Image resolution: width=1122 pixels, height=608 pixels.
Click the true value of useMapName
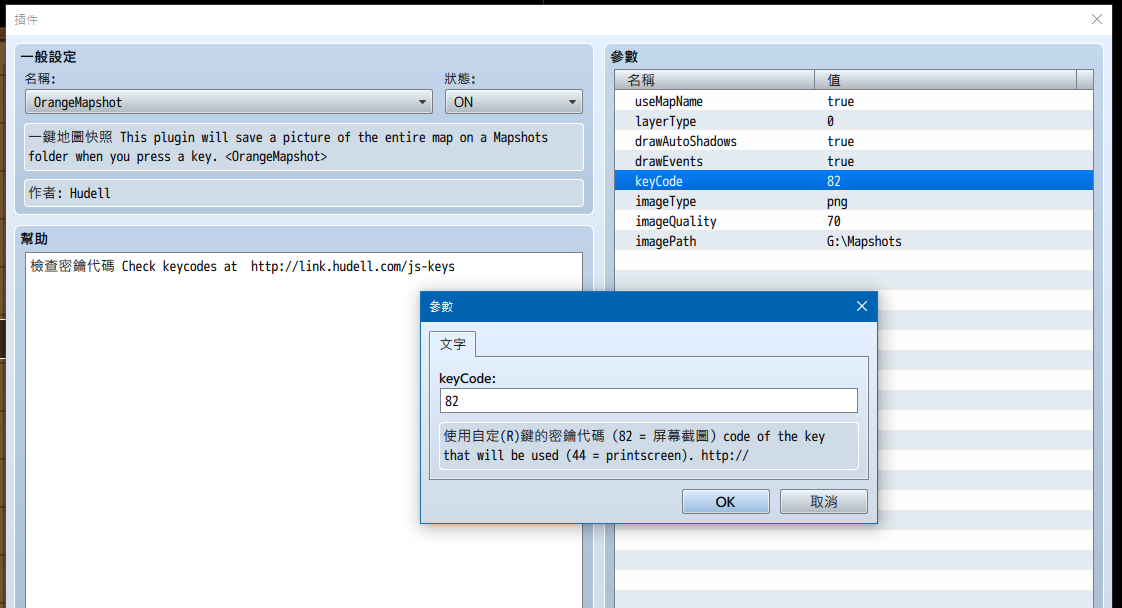coord(840,102)
